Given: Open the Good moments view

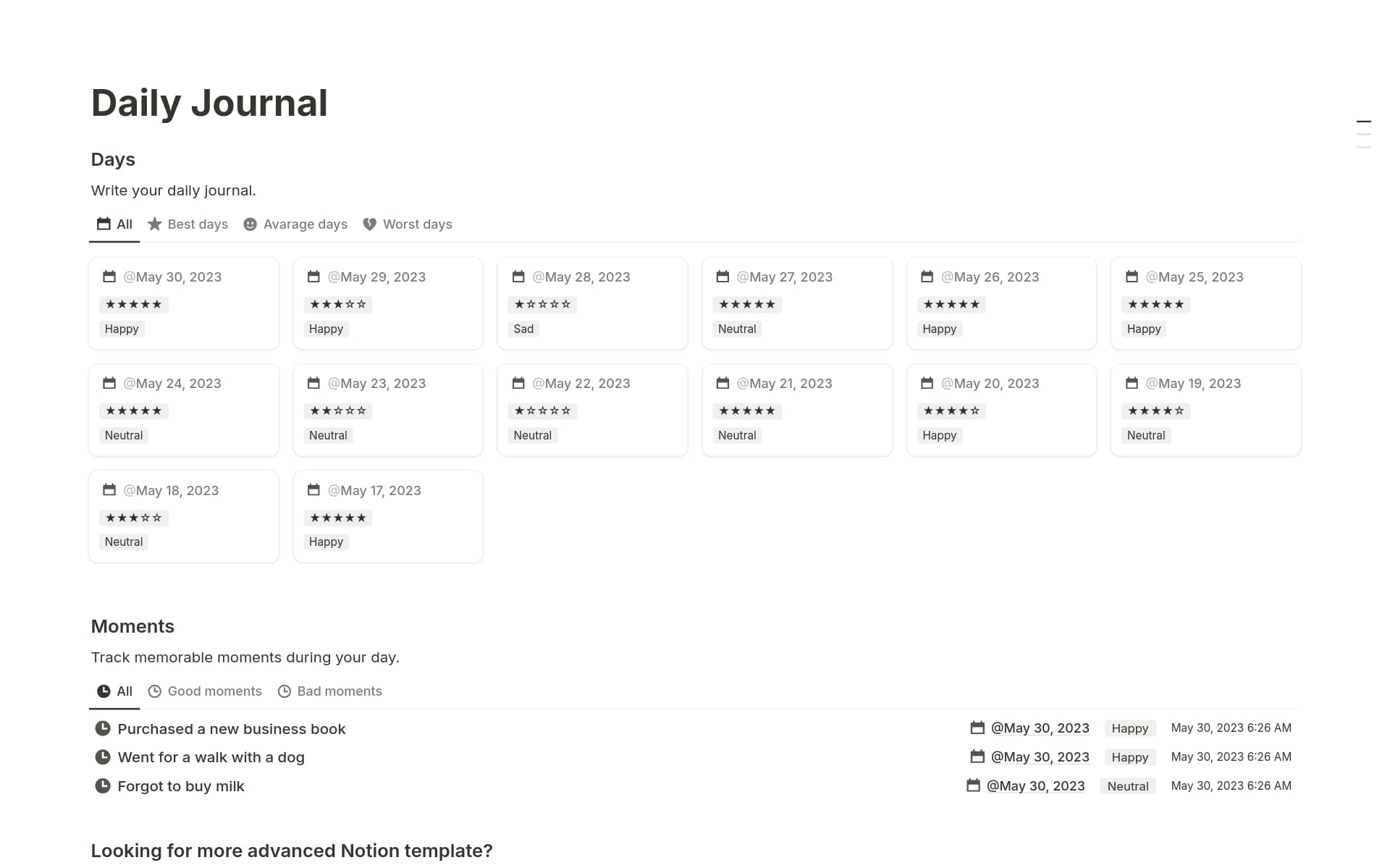Looking at the screenshot, I should 214,691.
